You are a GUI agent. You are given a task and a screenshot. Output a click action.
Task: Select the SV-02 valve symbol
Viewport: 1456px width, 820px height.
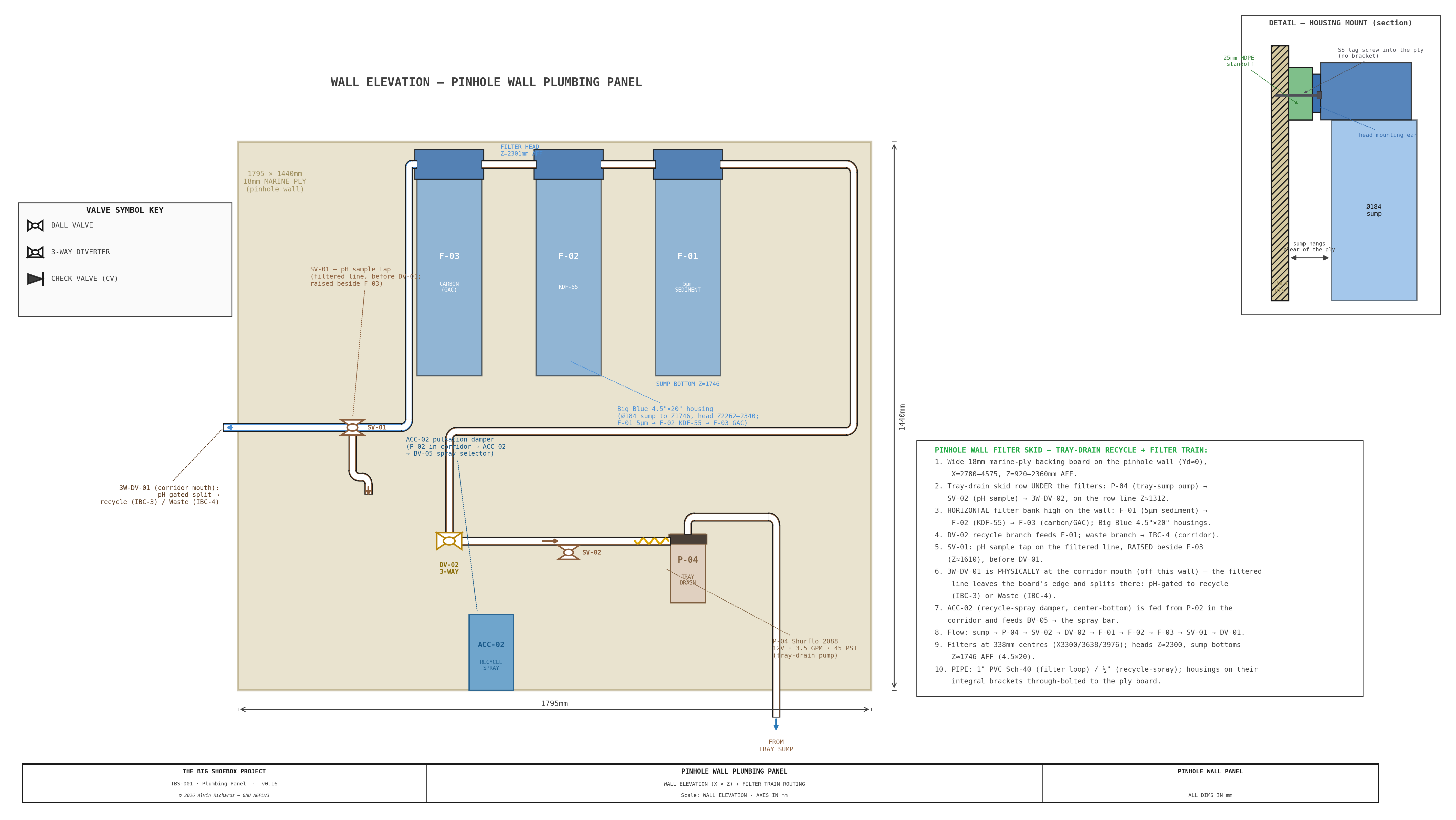(x=568, y=552)
